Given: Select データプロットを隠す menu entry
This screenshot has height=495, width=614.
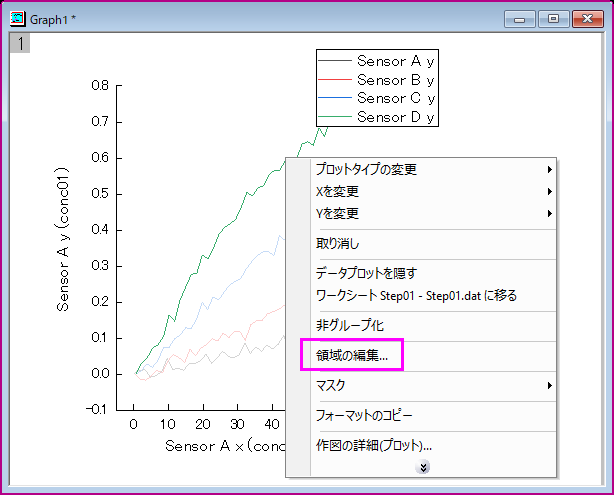Looking at the screenshot, I should point(421,273).
